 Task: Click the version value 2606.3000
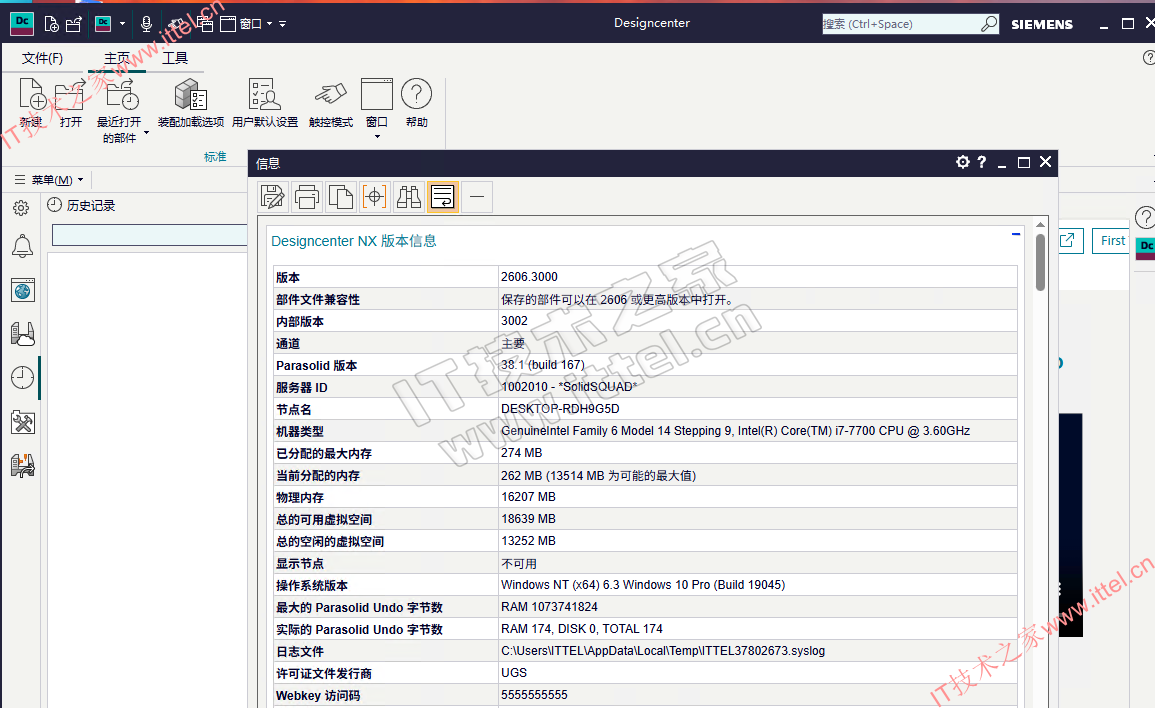529,277
